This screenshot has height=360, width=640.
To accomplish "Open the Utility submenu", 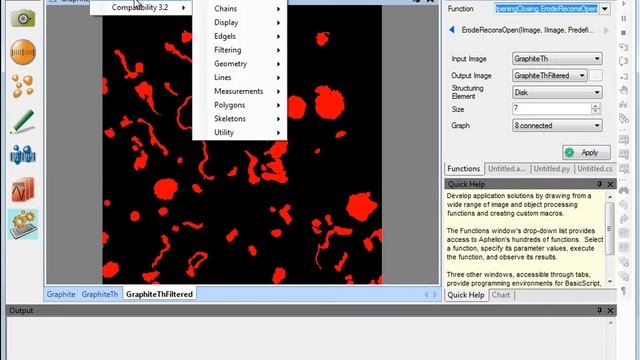I will (240, 132).
